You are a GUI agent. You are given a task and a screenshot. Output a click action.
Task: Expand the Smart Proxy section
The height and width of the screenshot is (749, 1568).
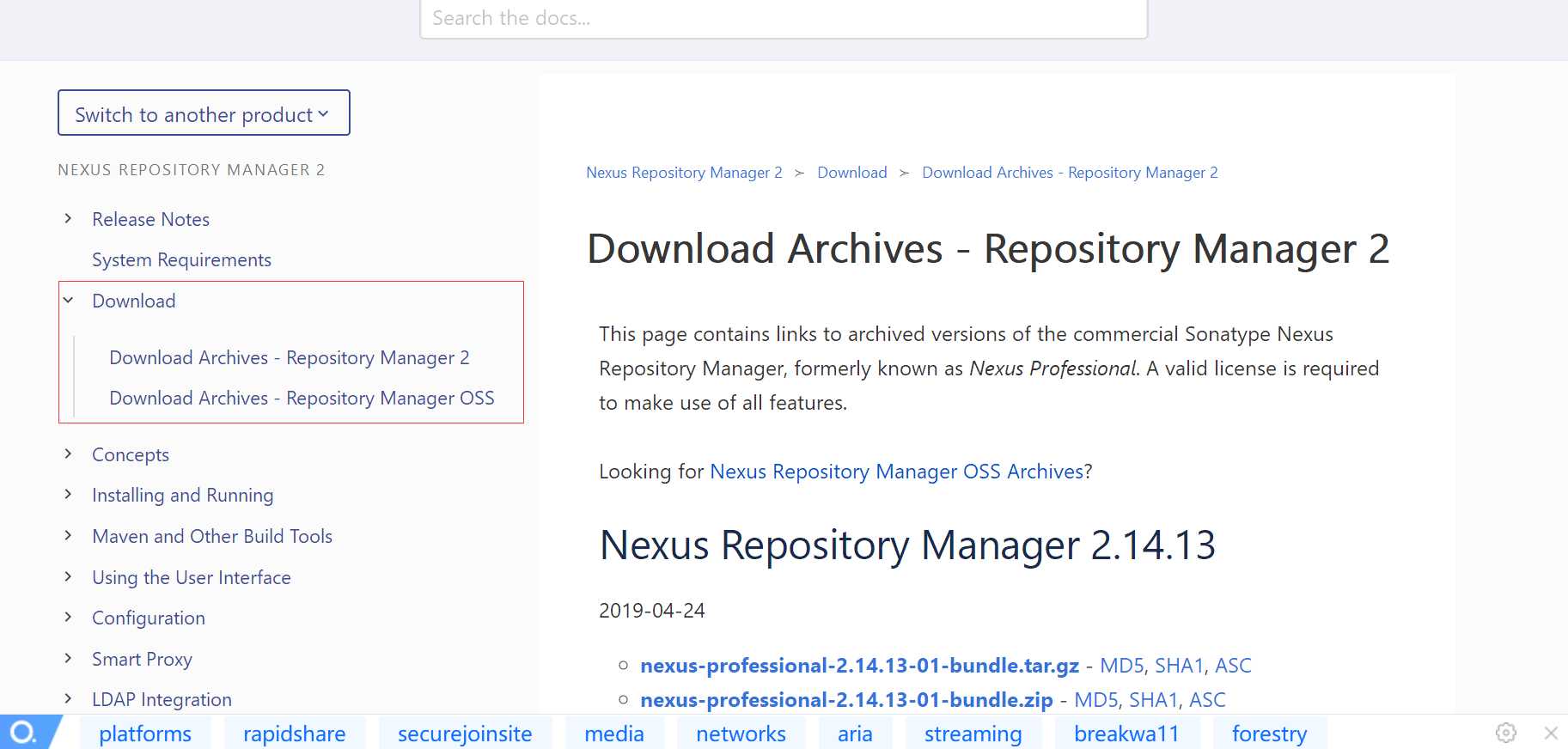point(68,659)
